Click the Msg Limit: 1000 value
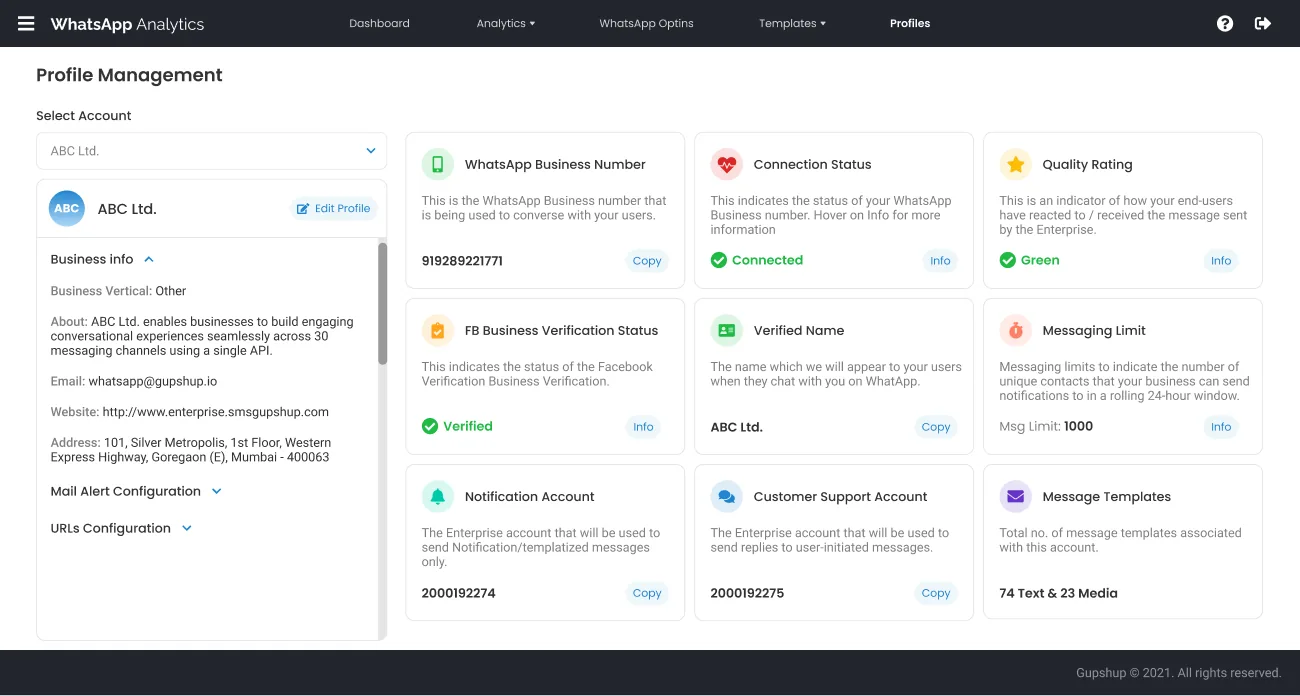 coord(1046,426)
